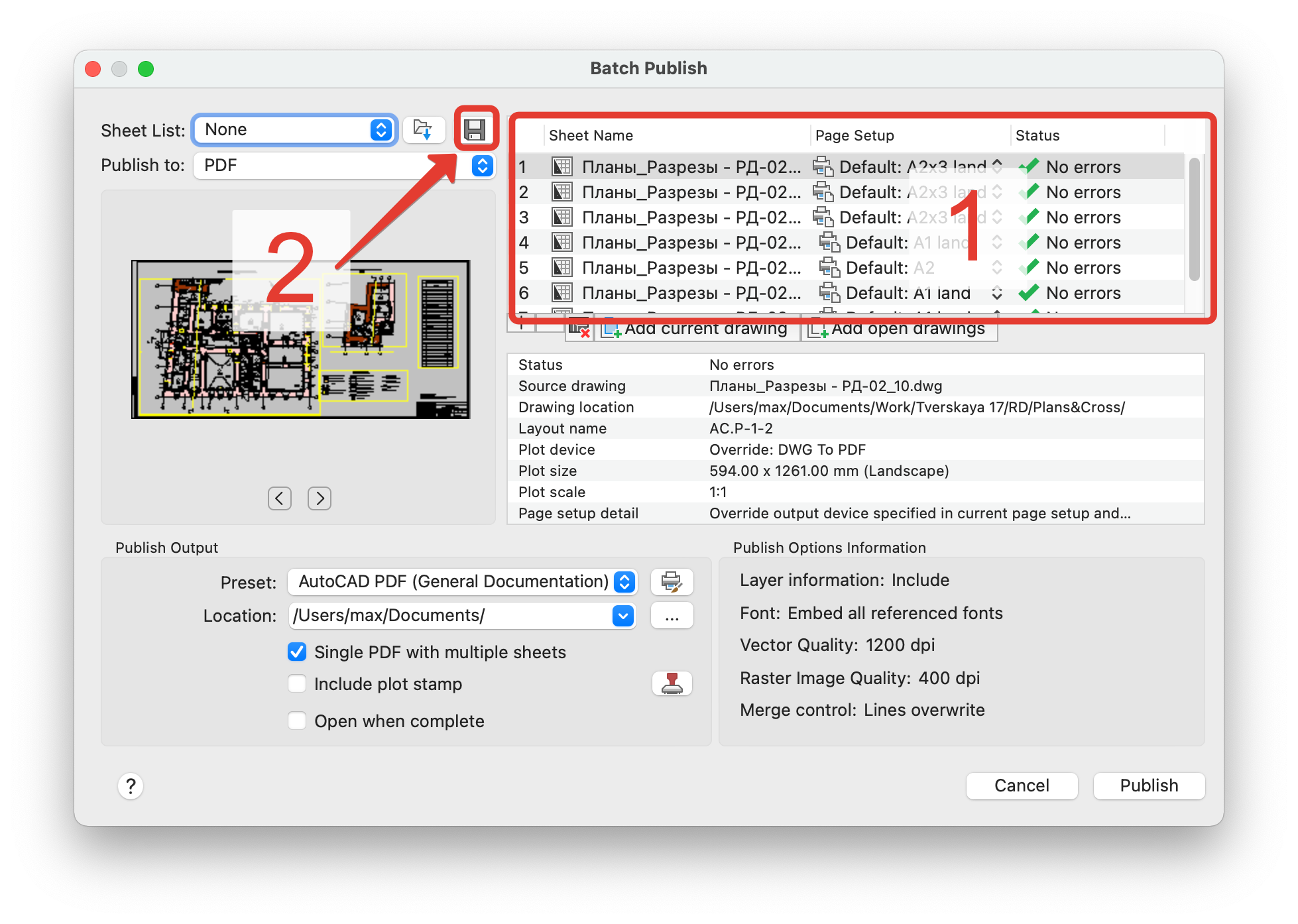Screen dimensions: 1298x924
Task: Enable Open when complete
Action: point(296,721)
